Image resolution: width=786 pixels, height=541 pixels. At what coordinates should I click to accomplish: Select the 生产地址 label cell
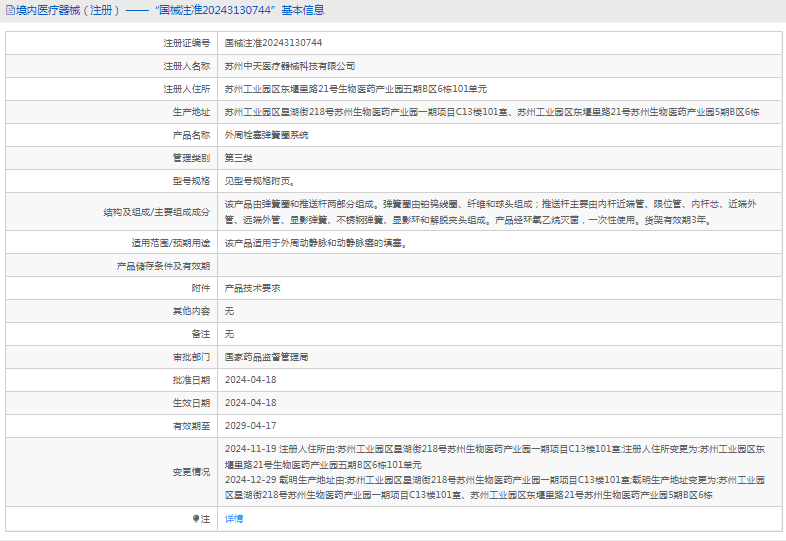tap(112, 112)
